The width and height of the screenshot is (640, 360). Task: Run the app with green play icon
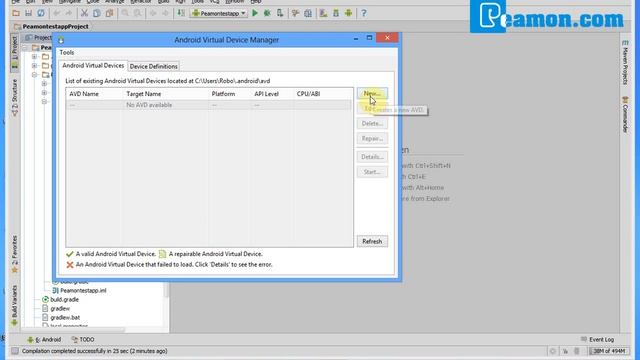[x=255, y=13]
